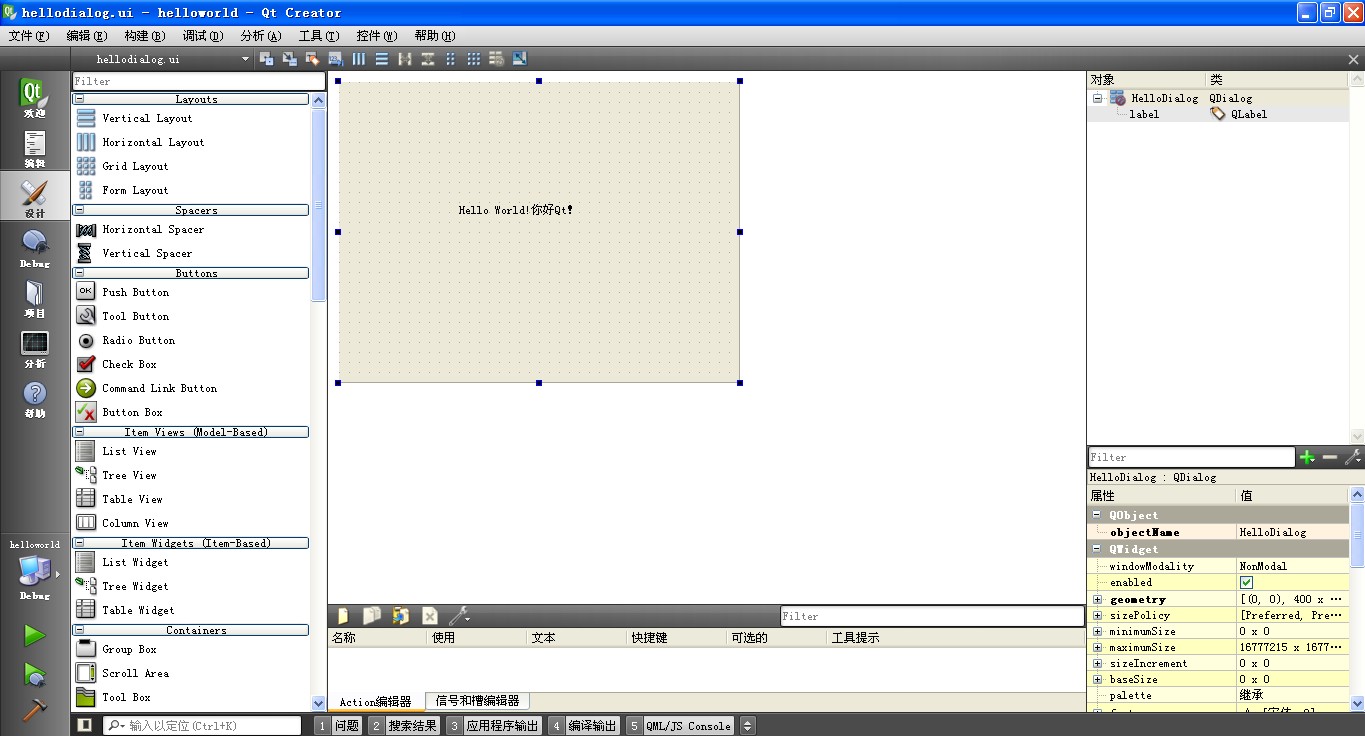Click the Copy icon in Action editor toolbar
The height and width of the screenshot is (736, 1365).
(371, 616)
